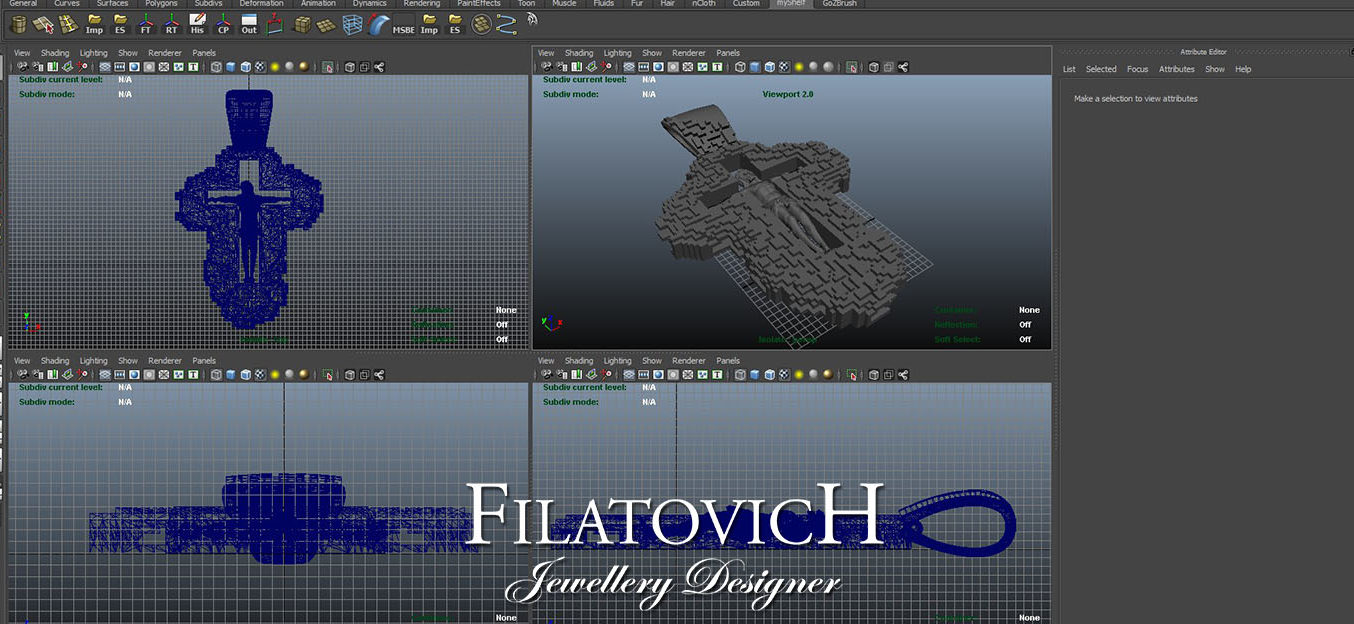Click 'Make a selection to view attributes' text

pos(1135,98)
